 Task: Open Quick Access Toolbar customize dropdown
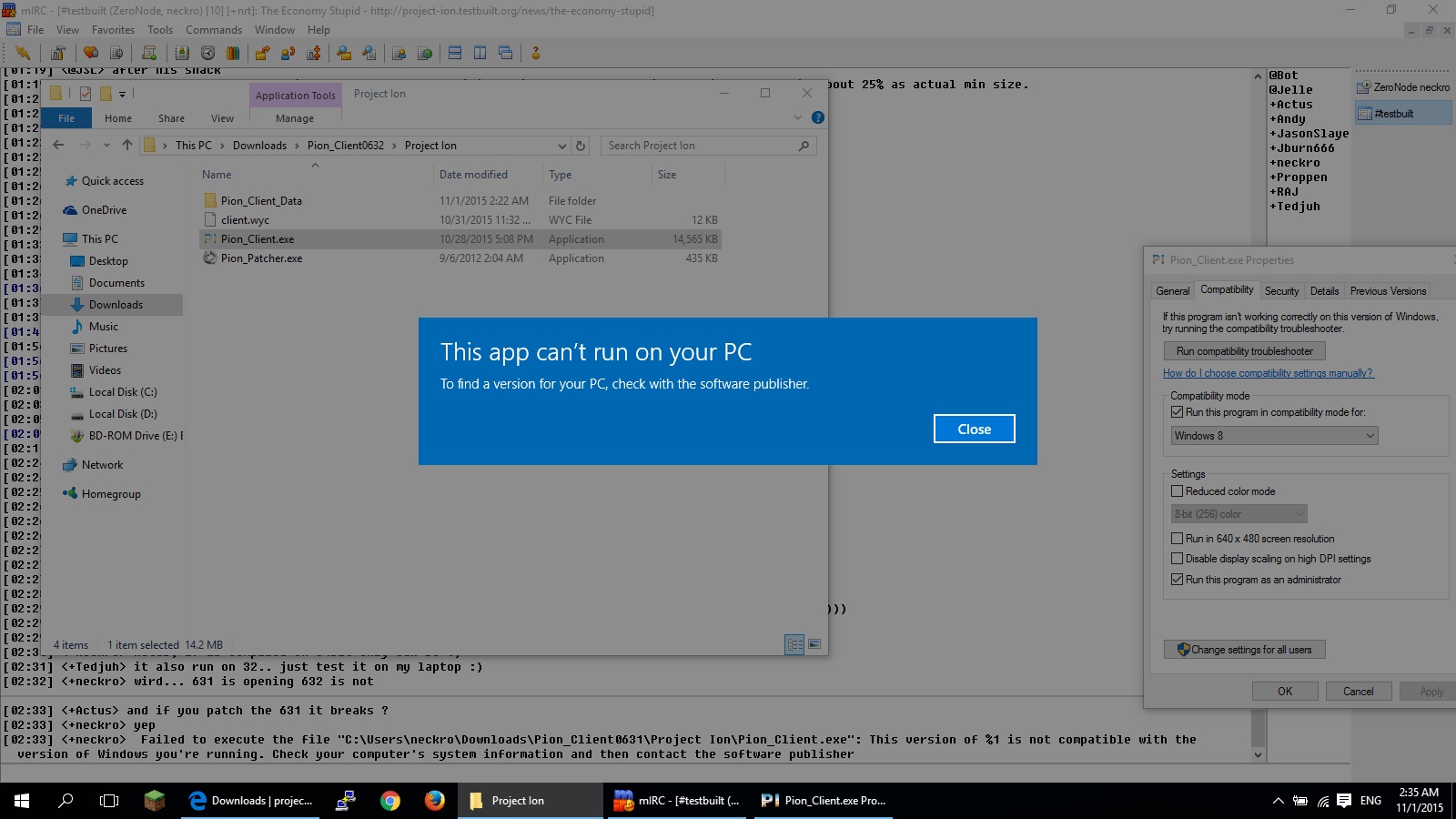[122, 94]
